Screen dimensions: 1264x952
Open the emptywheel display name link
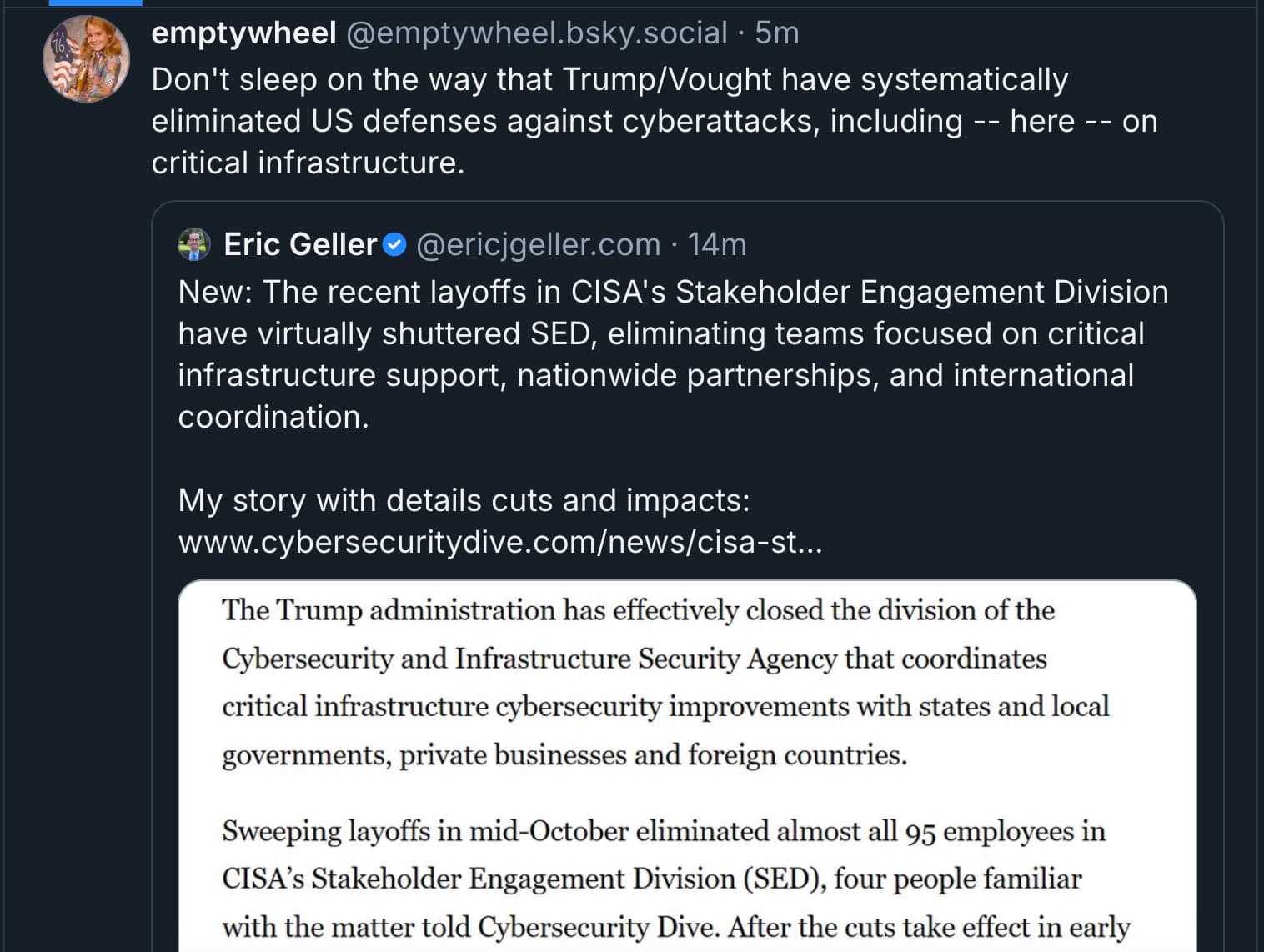(243, 33)
